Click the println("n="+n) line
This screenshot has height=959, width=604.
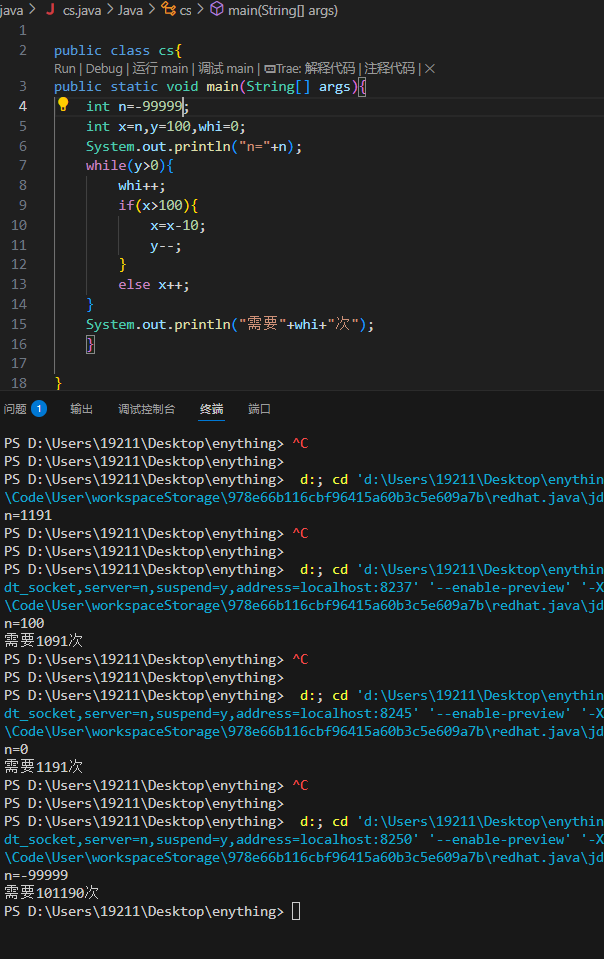[194, 147]
